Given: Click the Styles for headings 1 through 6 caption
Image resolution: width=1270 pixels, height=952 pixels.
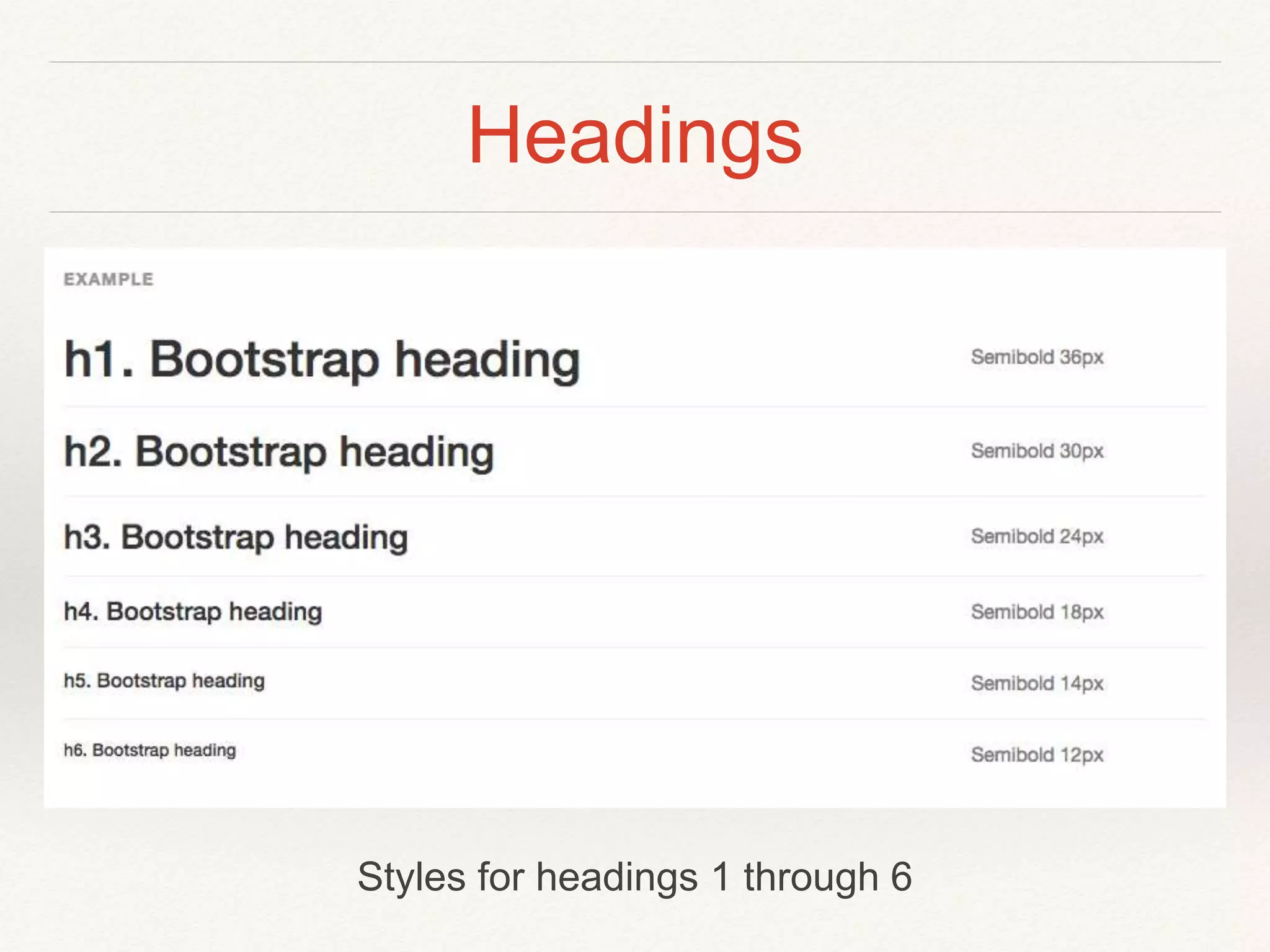Looking at the screenshot, I should coord(634,877).
